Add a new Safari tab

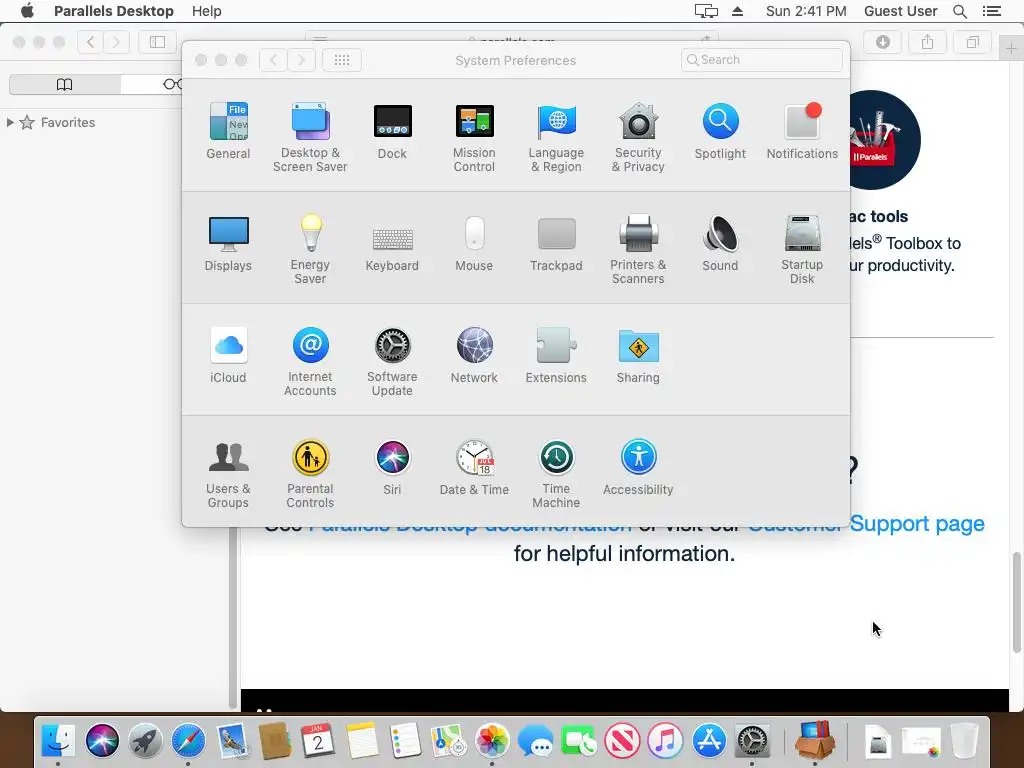[x=1011, y=48]
